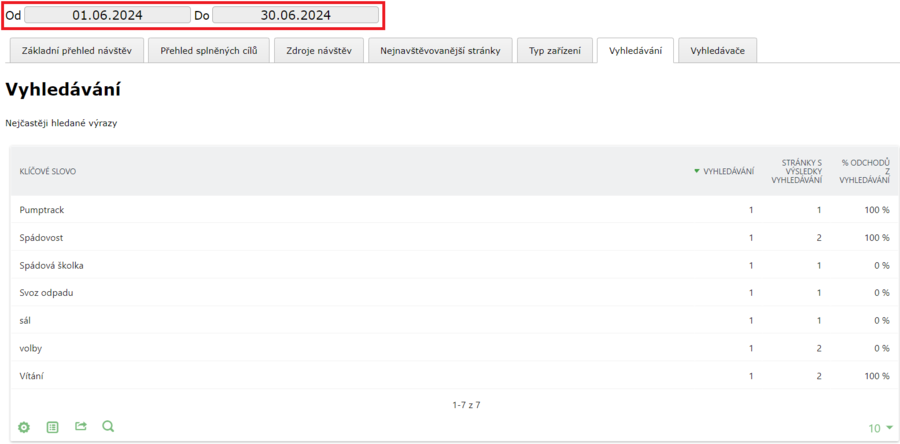Select the Zdroje návštěv tab
900x444 pixels.
coord(318,50)
